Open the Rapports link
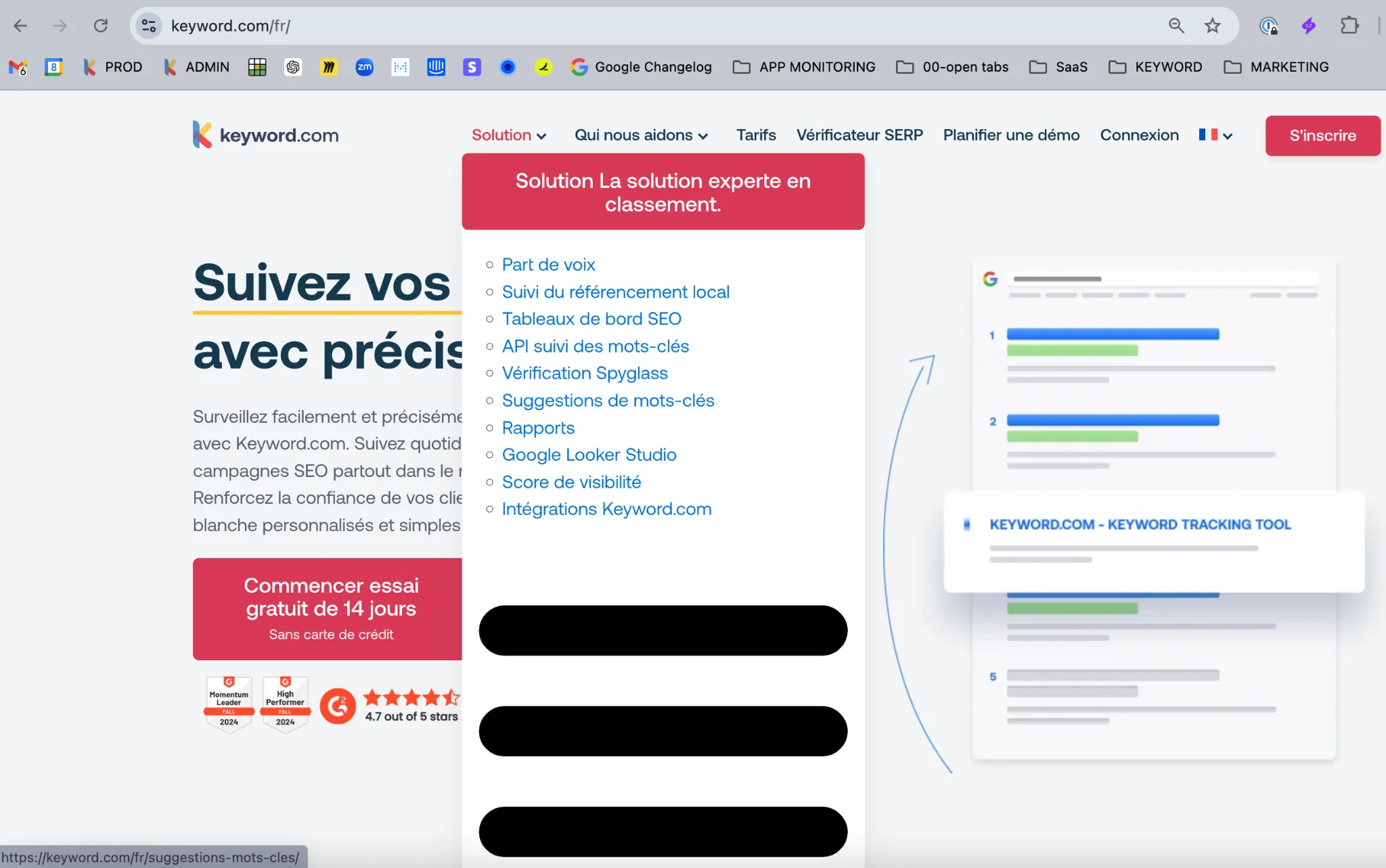The height and width of the screenshot is (868, 1386). [x=538, y=428]
